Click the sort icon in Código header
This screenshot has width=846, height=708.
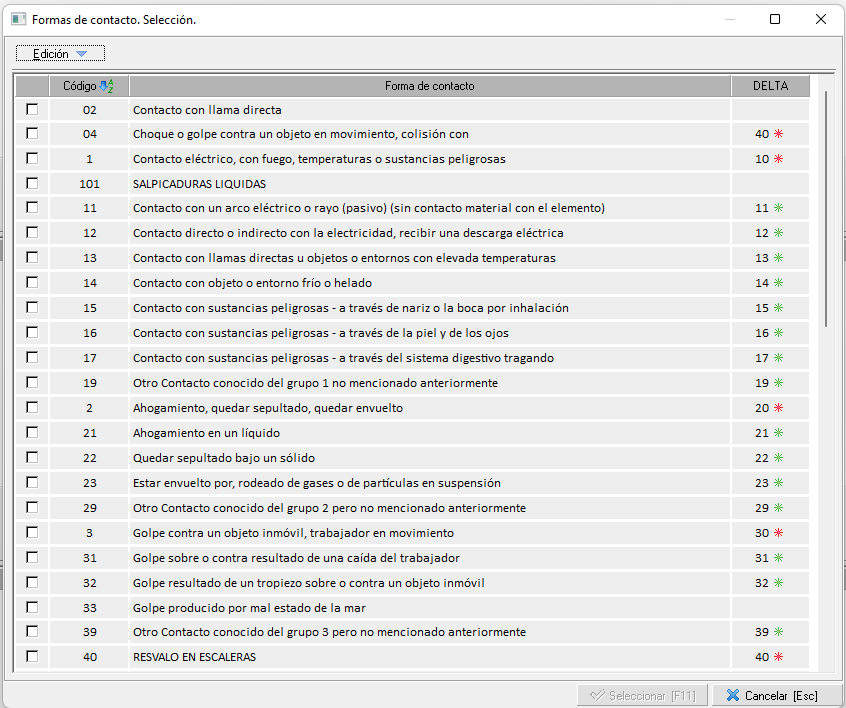108,86
